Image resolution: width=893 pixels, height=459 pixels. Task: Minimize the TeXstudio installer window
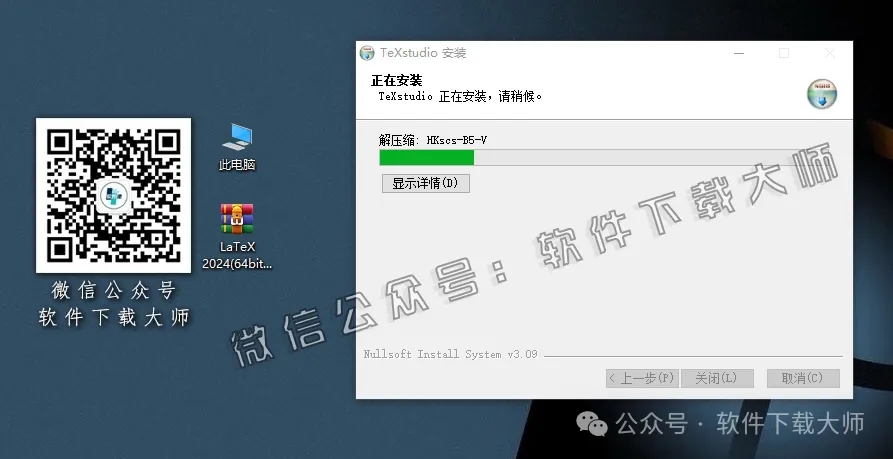739,53
